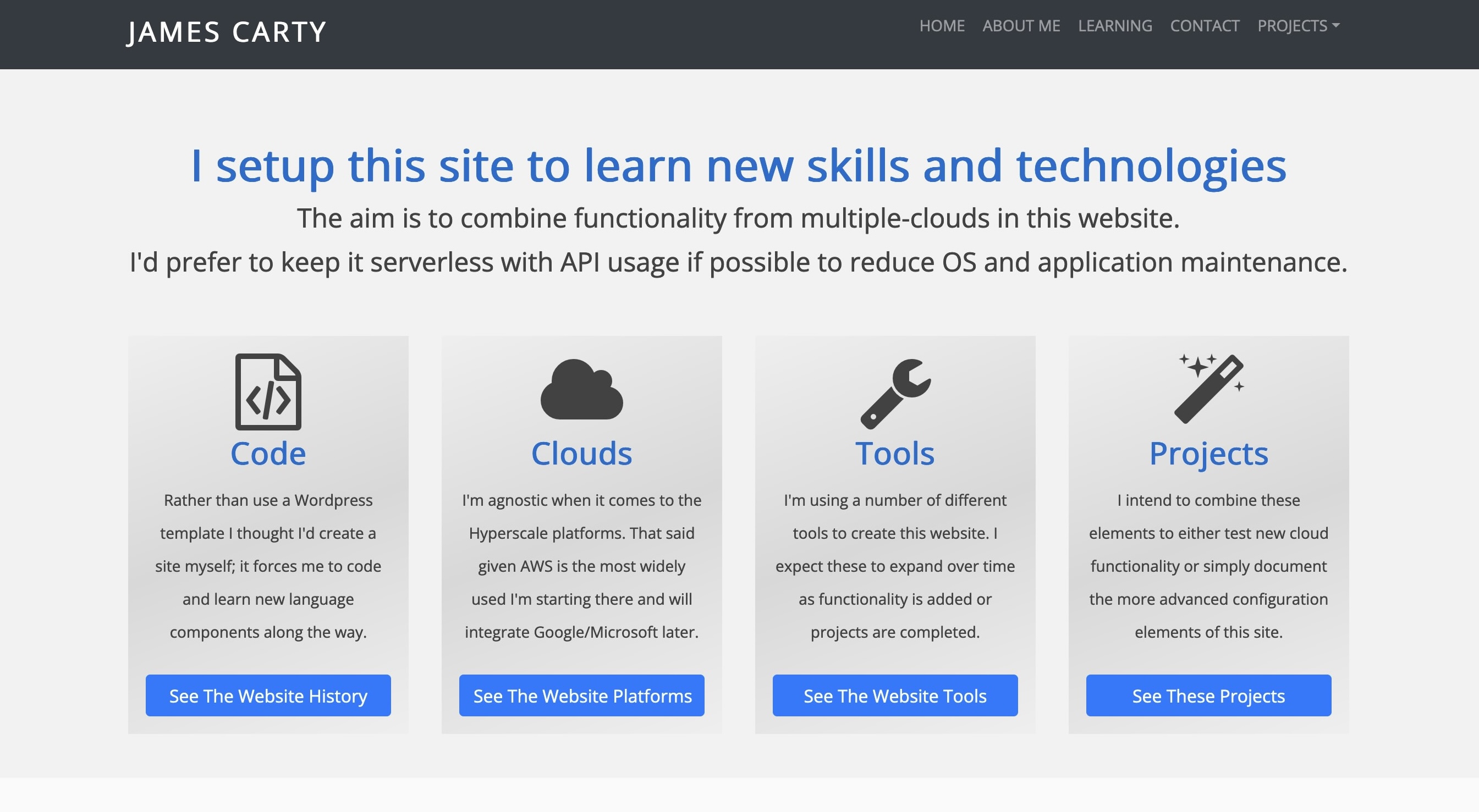Image resolution: width=1479 pixels, height=812 pixels.
Task: Click the magic wand projects icon
Action: (1208, 389)
